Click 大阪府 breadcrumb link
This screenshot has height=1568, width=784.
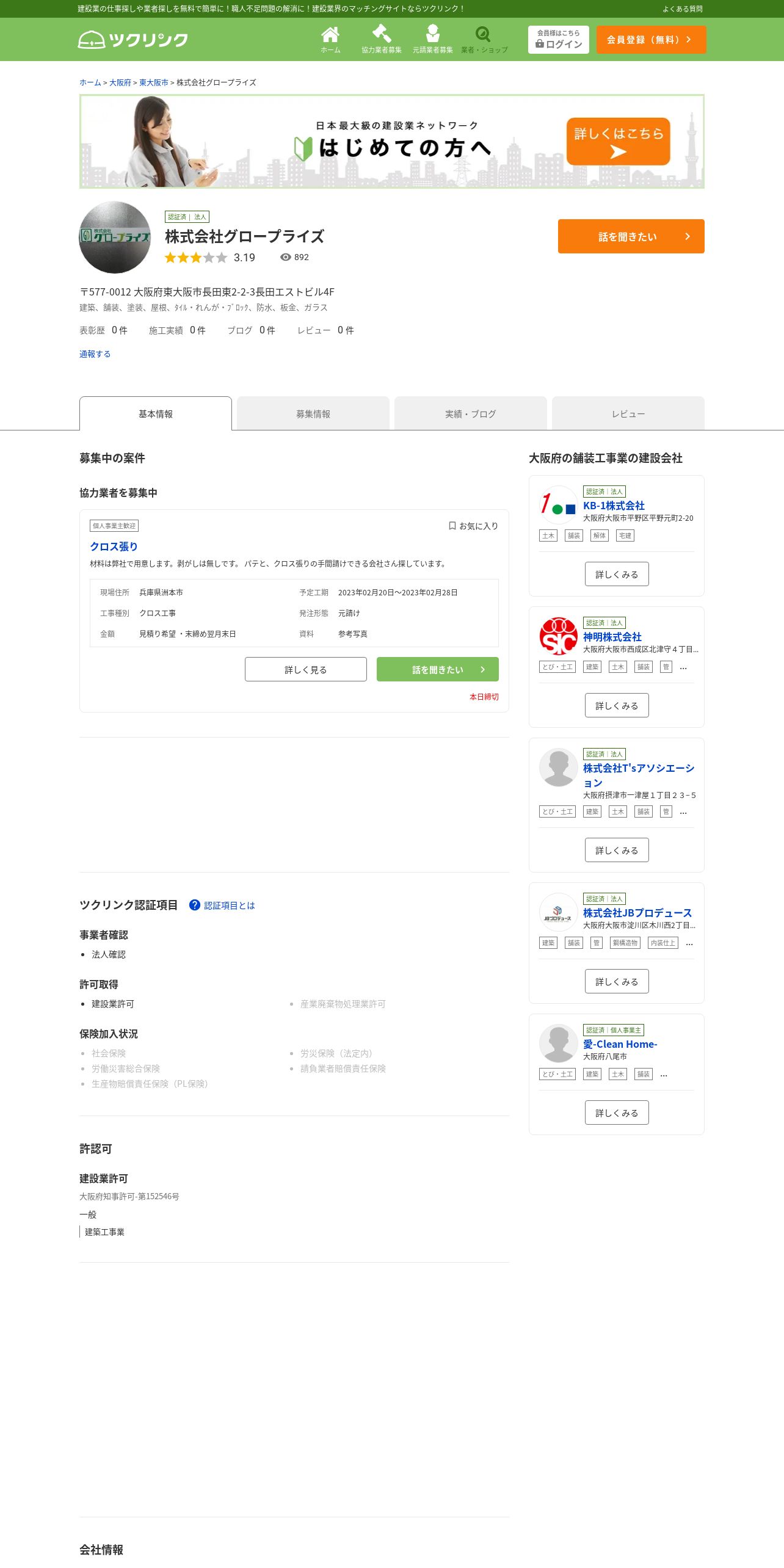click(x=120, y=82)
